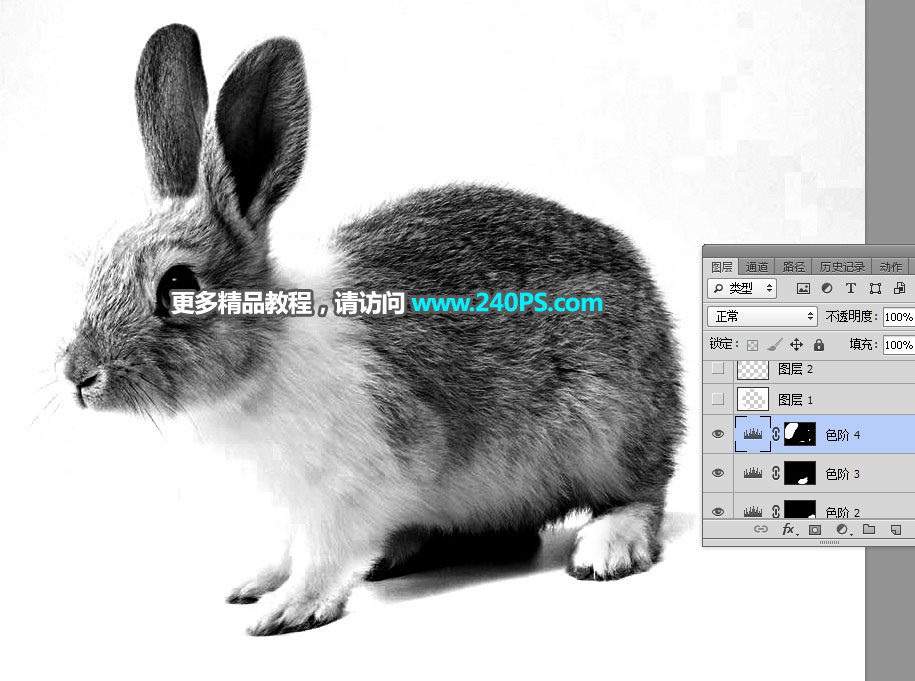Viewport: 915px width, 681px height.
Task: Select 图层 2 thumbnail
Action: 753,370
